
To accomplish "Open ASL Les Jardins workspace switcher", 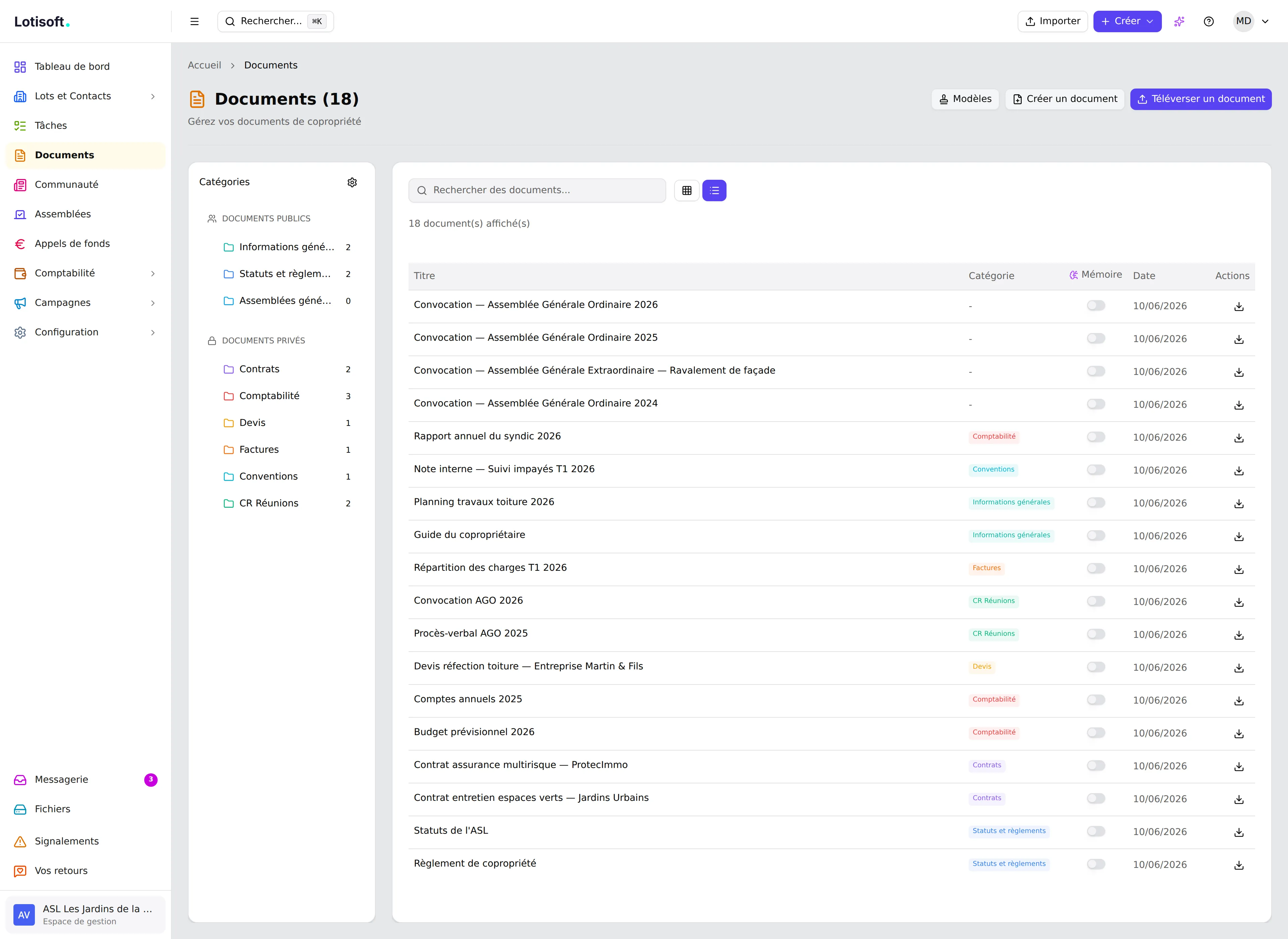I will (85, 915).
